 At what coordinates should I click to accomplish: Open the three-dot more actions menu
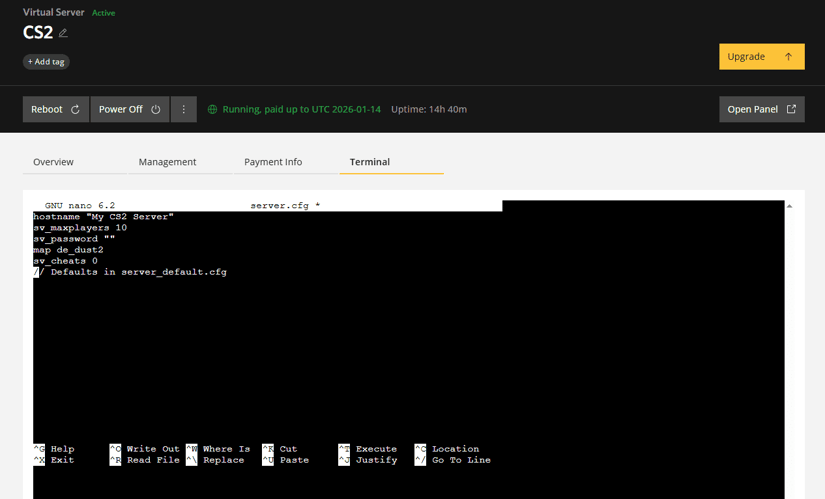point(183,109)
